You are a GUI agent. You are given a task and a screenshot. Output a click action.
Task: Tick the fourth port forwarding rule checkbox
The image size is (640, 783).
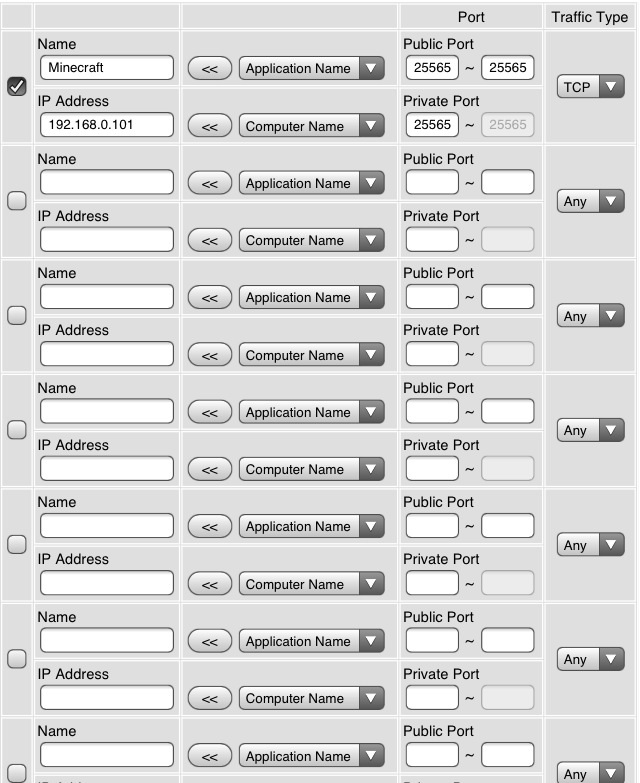pyautogui.click(x=16, y=430)
